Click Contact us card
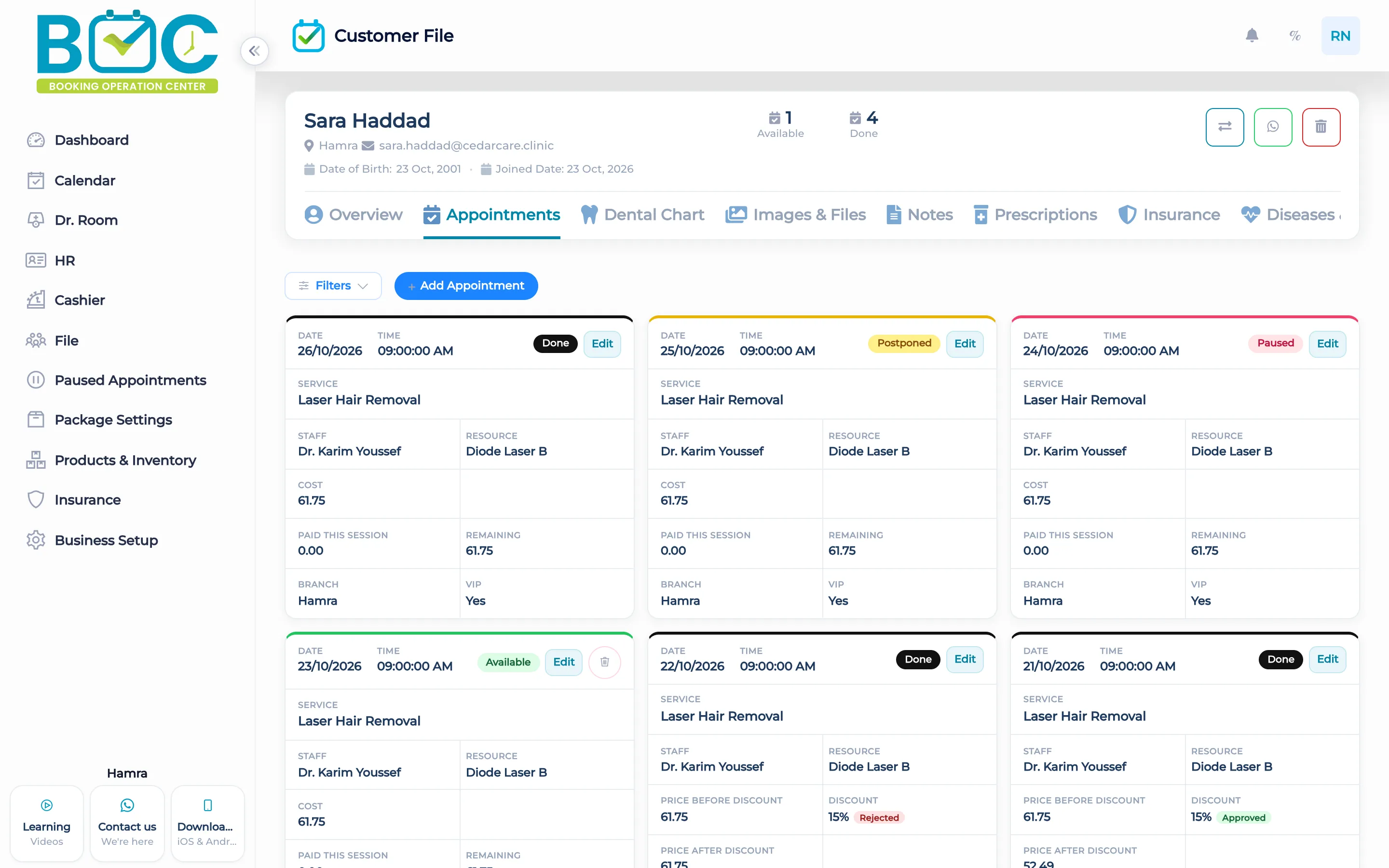Screen dimensions: 1389x868 (127, 824)
